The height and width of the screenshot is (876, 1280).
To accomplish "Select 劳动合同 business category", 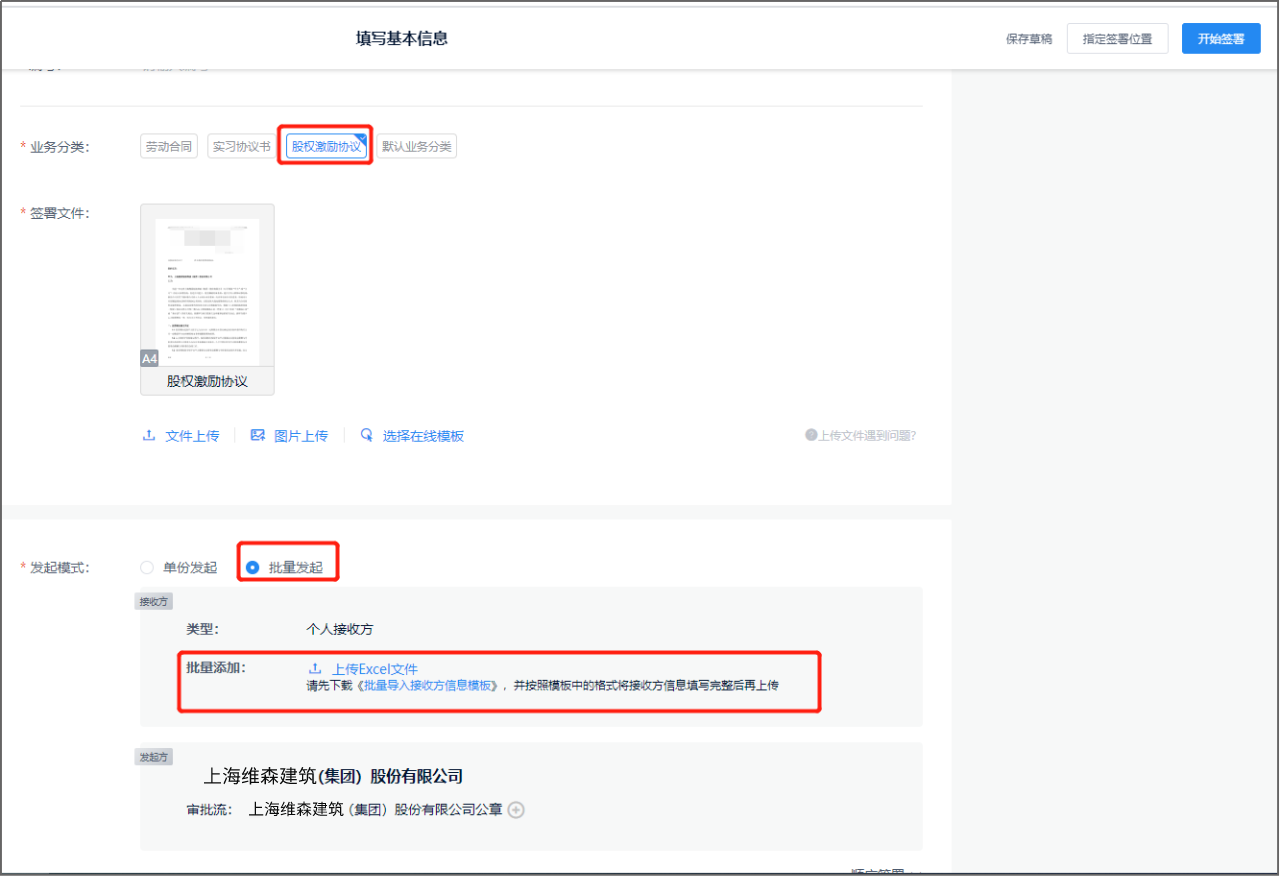I will [169, 146].
